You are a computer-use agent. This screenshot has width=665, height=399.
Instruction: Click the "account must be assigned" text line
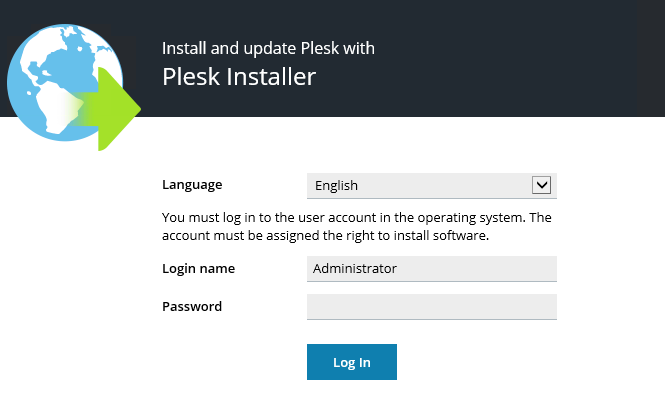point(325,235)
